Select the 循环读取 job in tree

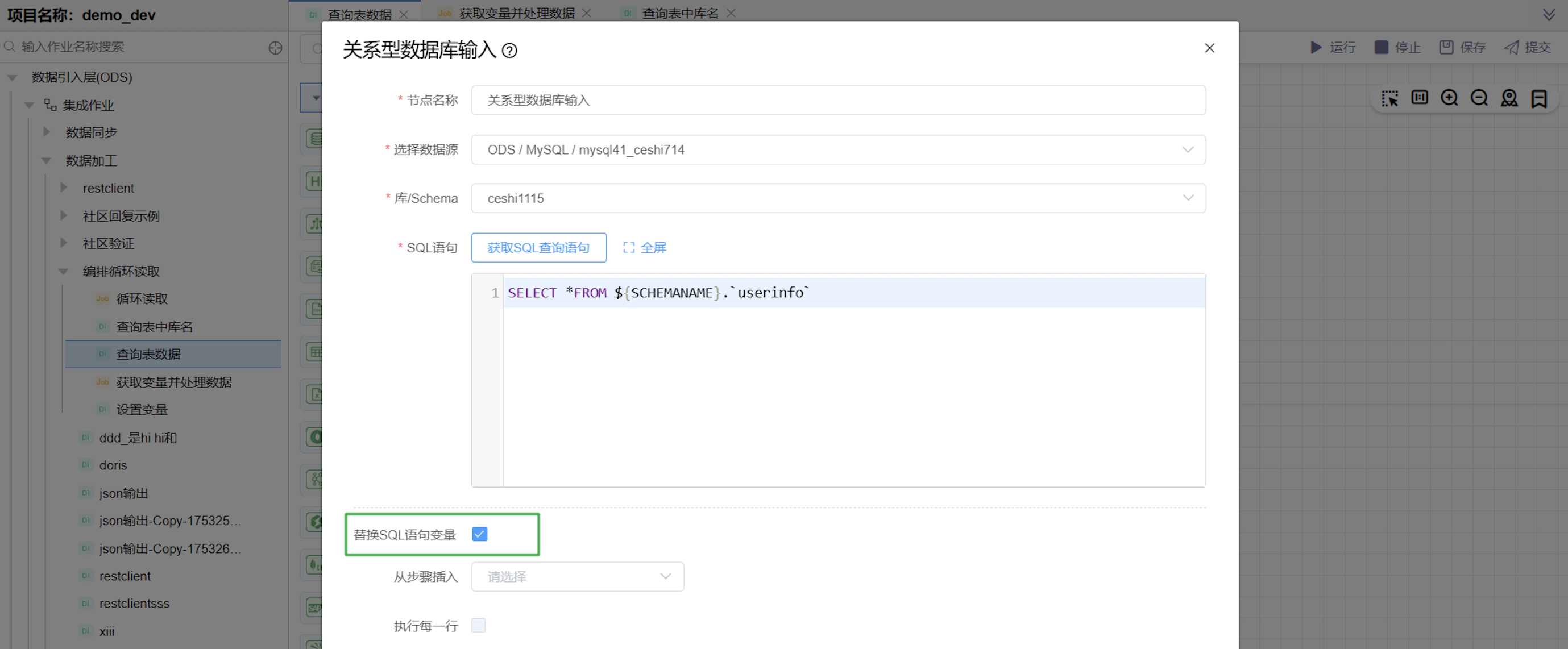point(142,299)
